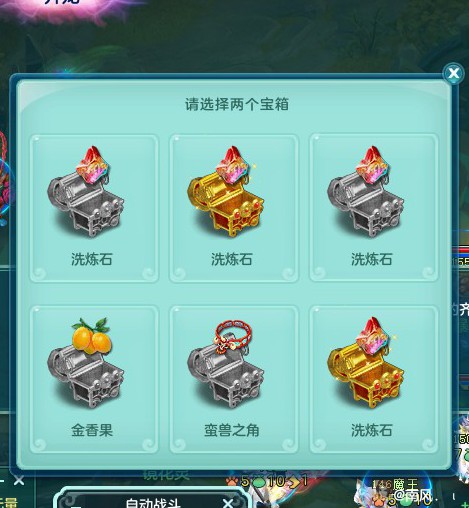Click the 请选择两个宝箱 dialog title
Viewport: 469px width, 508px height.
click(x=237, y=104)
